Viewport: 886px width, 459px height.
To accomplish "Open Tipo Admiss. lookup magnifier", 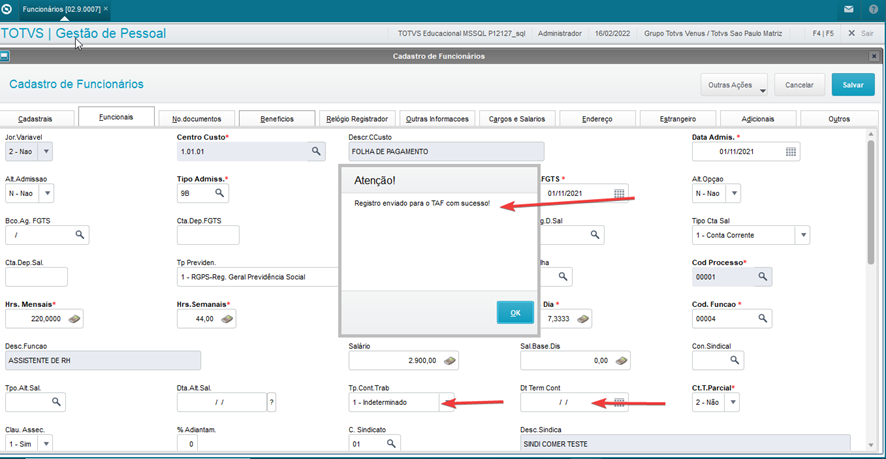I will (x=220, y=193).
